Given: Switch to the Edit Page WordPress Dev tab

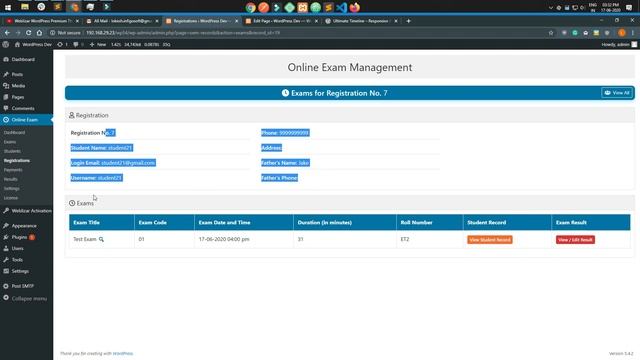Looking at the screenshot, I should [282, 21].
